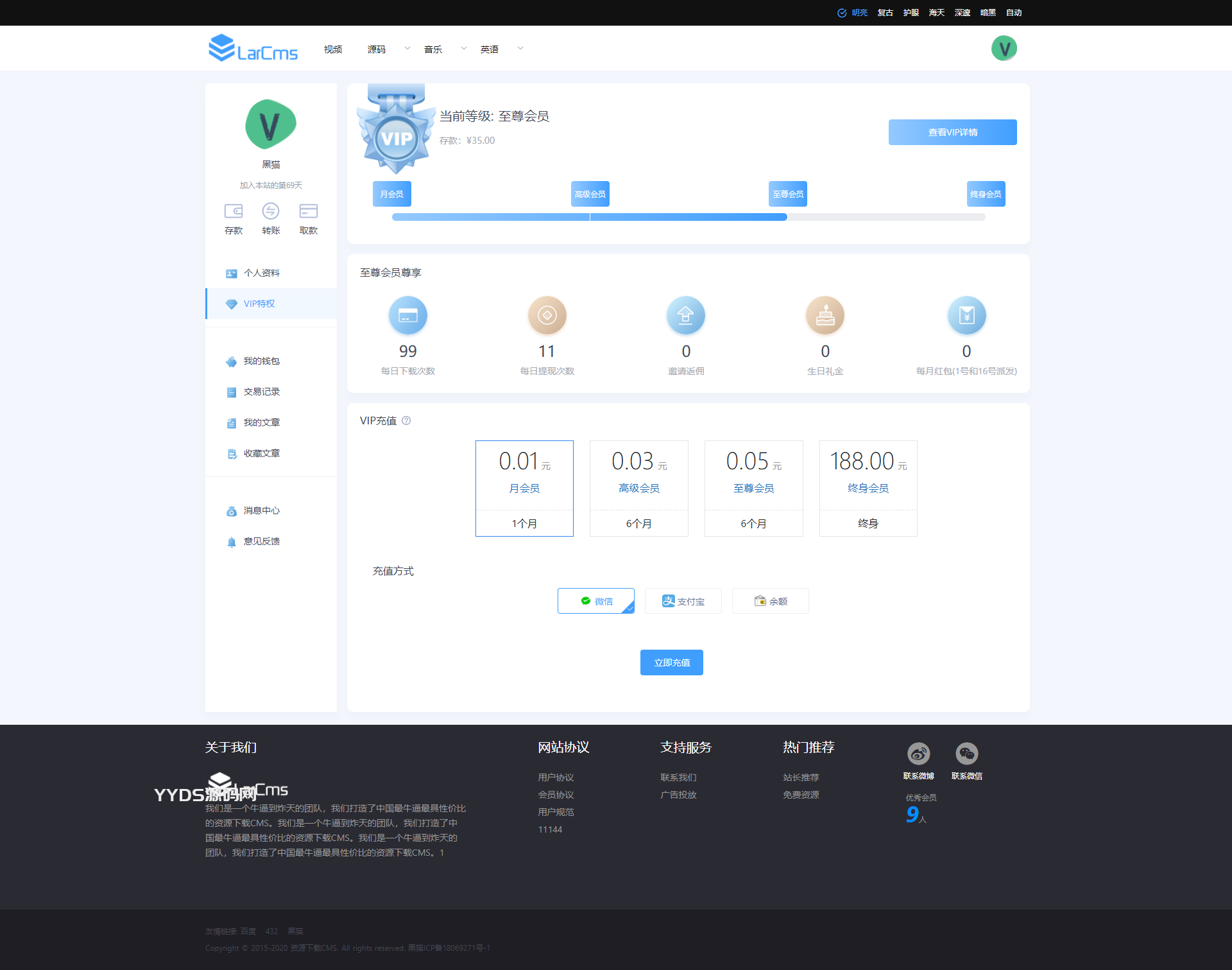Click the 取款 withdraw card icon
This screenshot has height=970, width=1232.
(x=309, y=211)
